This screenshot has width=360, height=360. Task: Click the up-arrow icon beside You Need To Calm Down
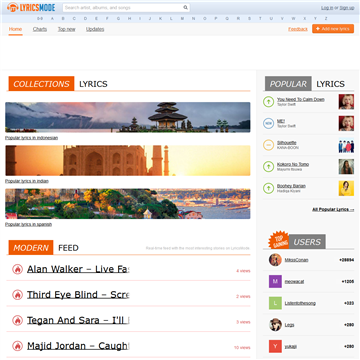tap(268, 102)
